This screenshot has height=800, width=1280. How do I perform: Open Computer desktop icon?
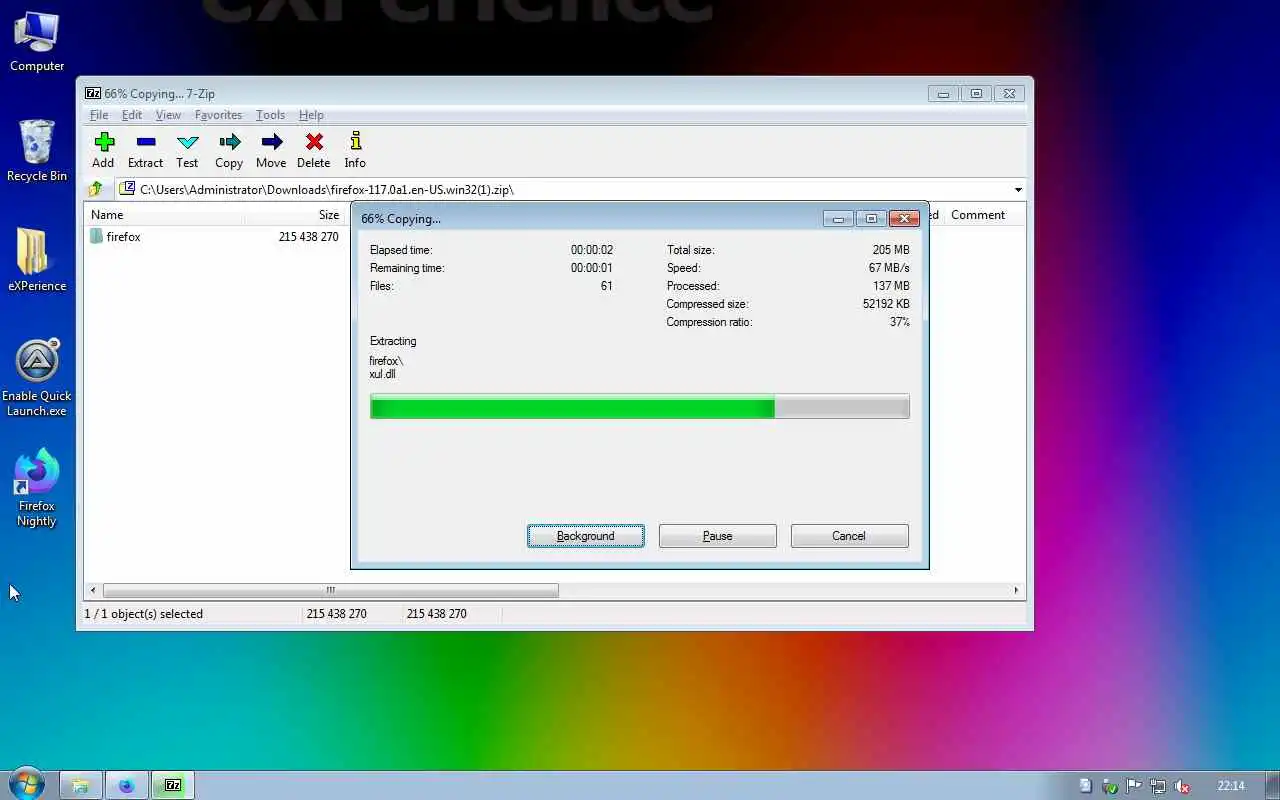tap(37, 41)
